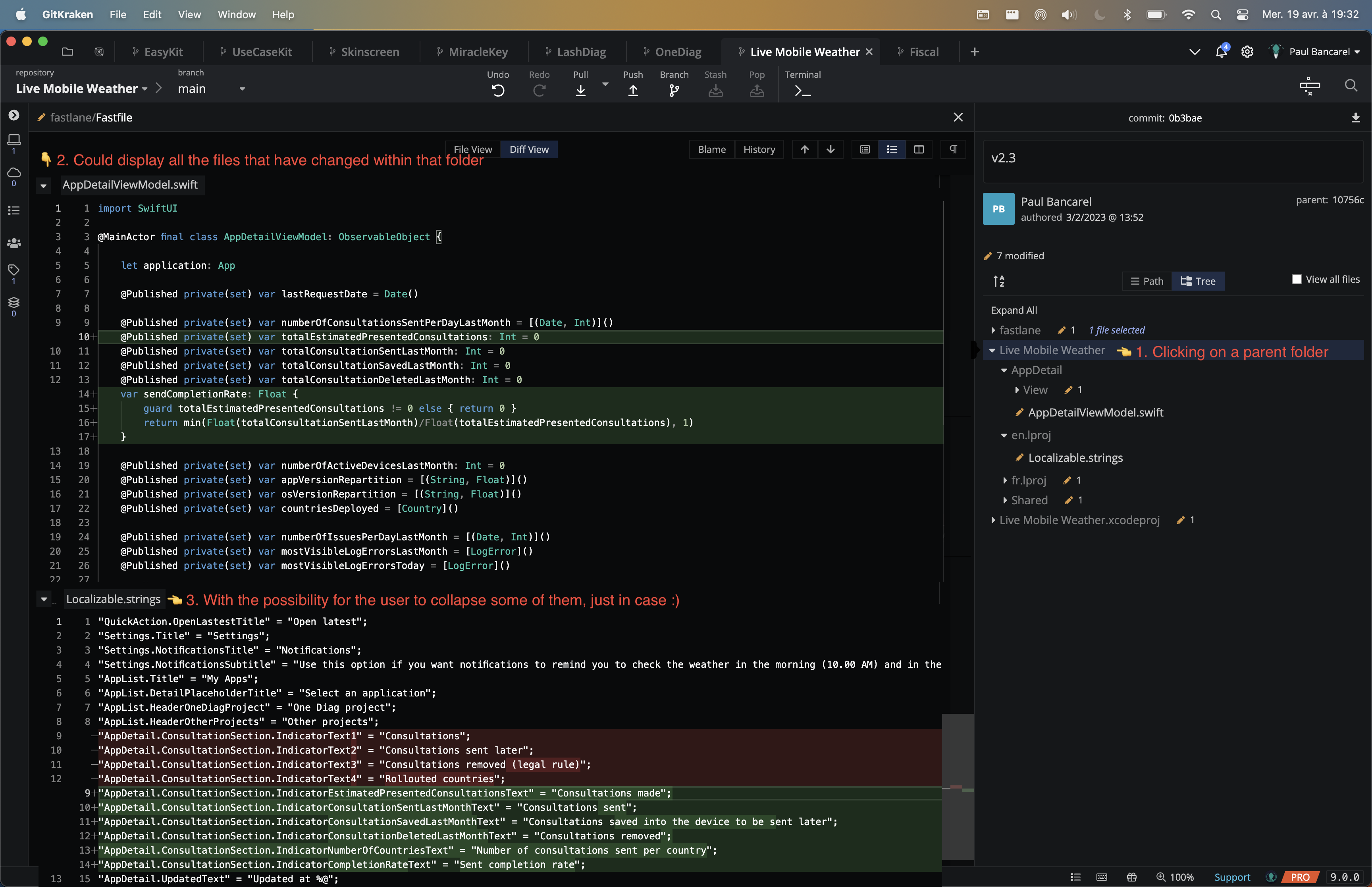Click the History button

click(759, 149)
